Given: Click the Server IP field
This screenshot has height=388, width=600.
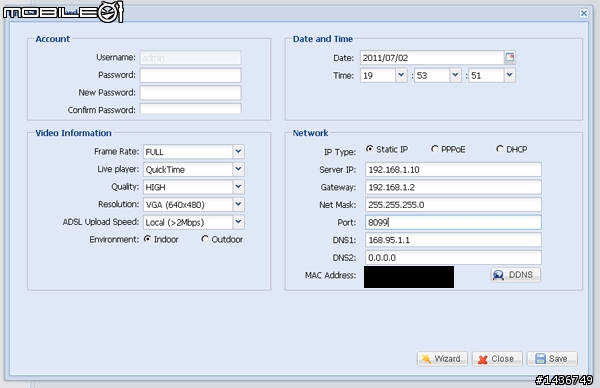Looking at the screenshot, I should coord(453,170).
